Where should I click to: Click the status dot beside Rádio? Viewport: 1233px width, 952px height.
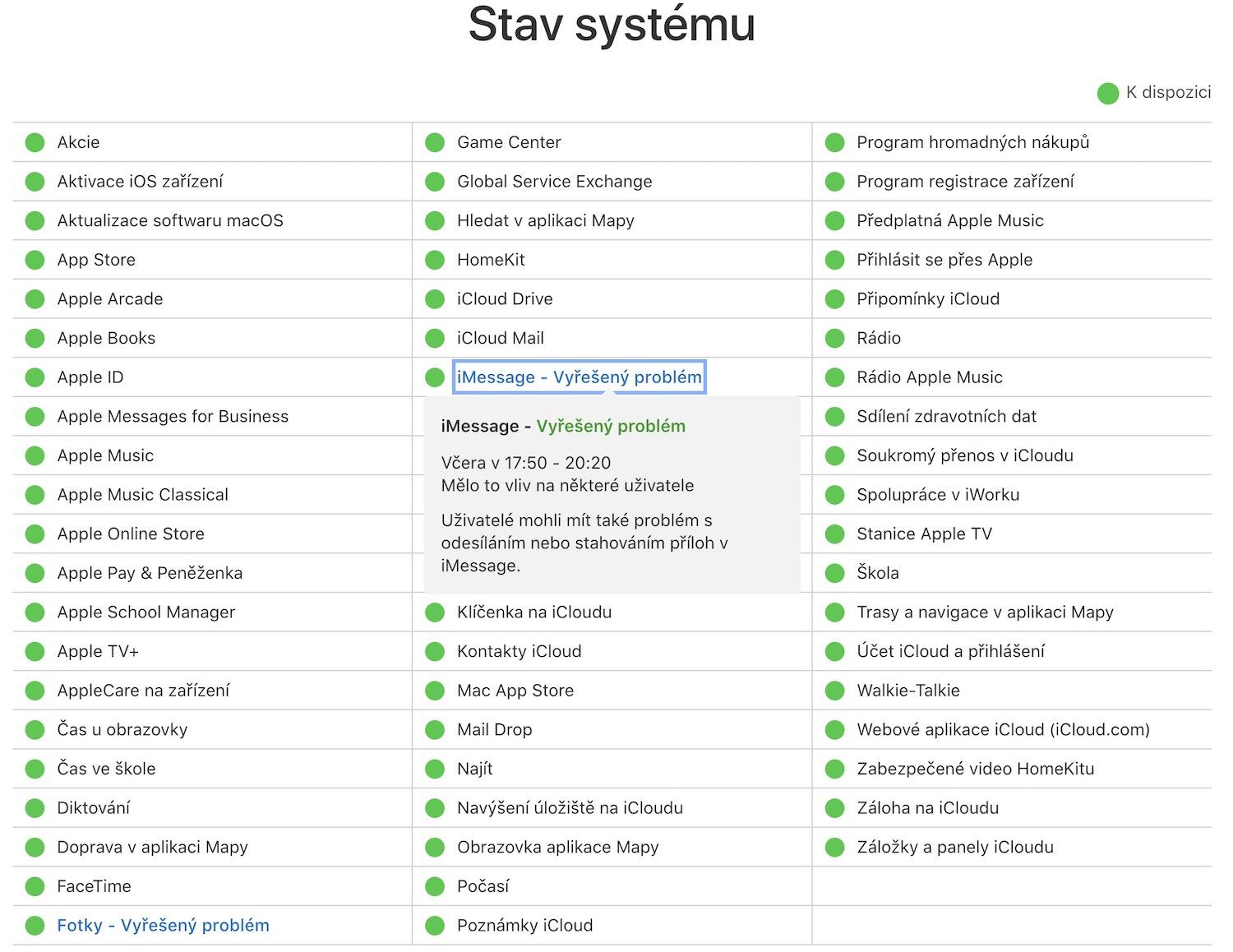pos(834,339)
